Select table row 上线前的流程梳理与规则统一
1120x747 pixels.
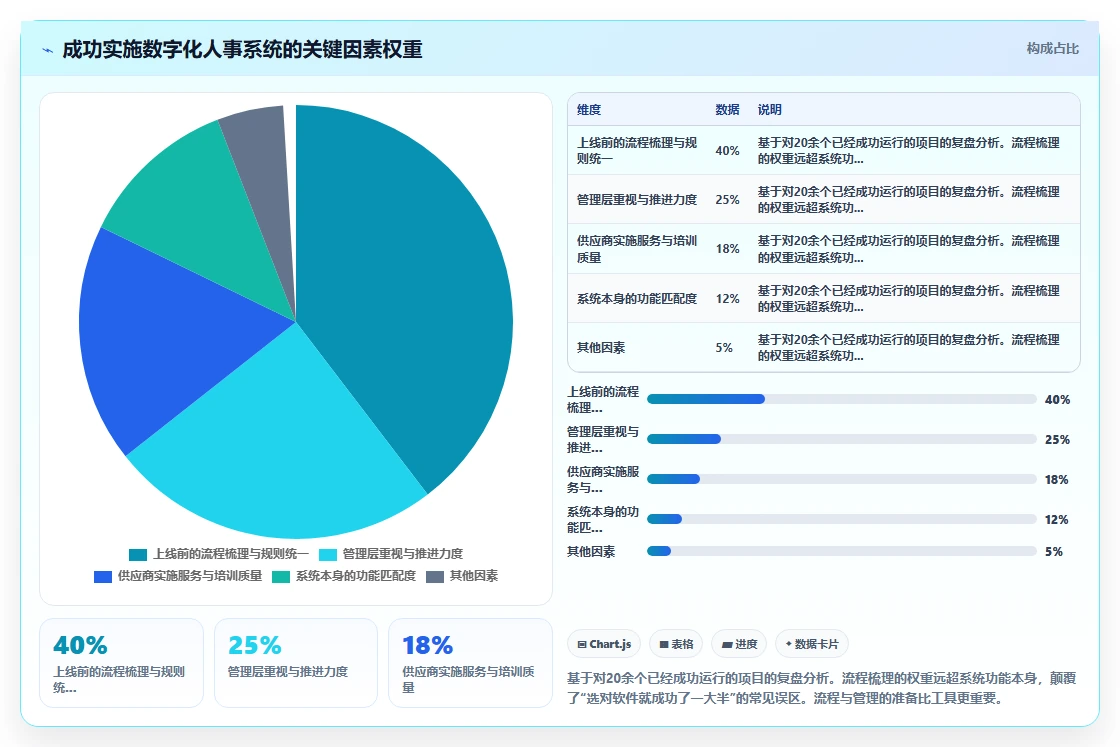coord(824,151)
